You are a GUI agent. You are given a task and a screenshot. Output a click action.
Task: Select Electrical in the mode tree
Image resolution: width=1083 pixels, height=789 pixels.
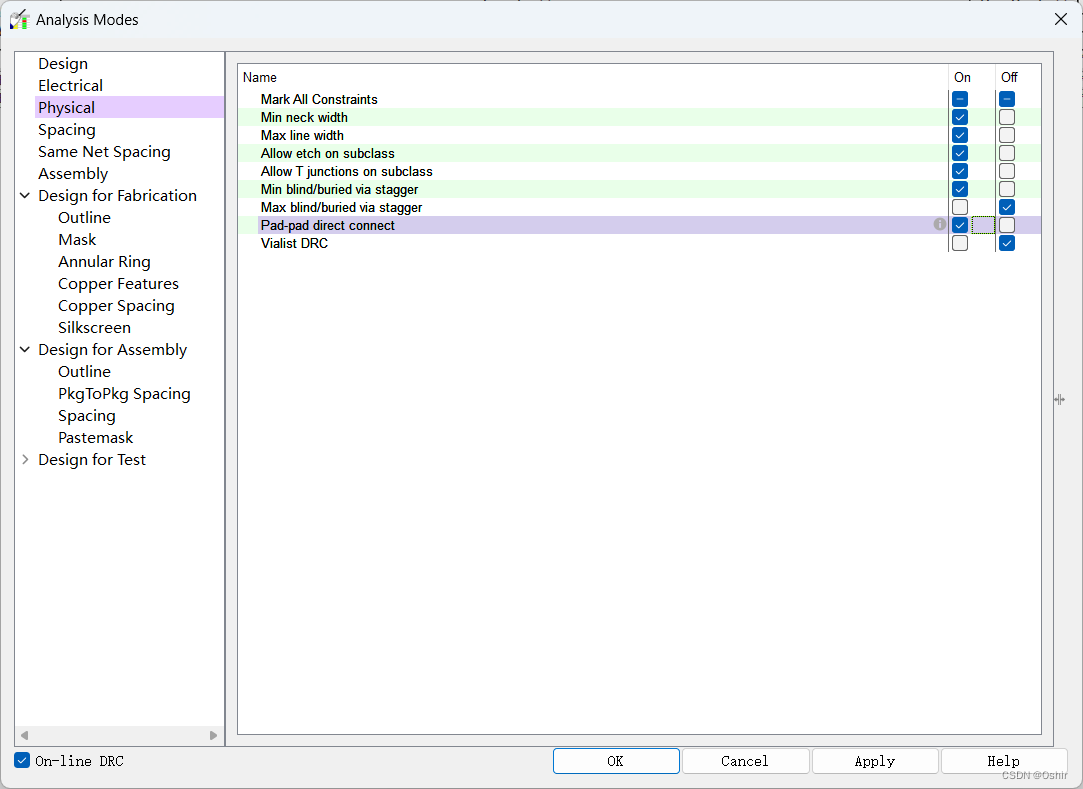coord(70,86)
